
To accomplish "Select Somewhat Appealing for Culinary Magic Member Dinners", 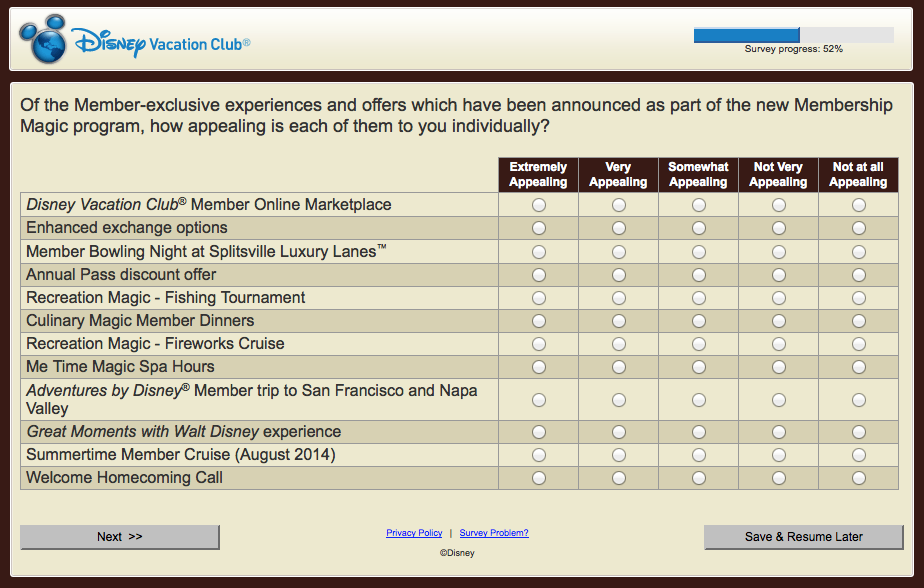I will click(699, 321).
